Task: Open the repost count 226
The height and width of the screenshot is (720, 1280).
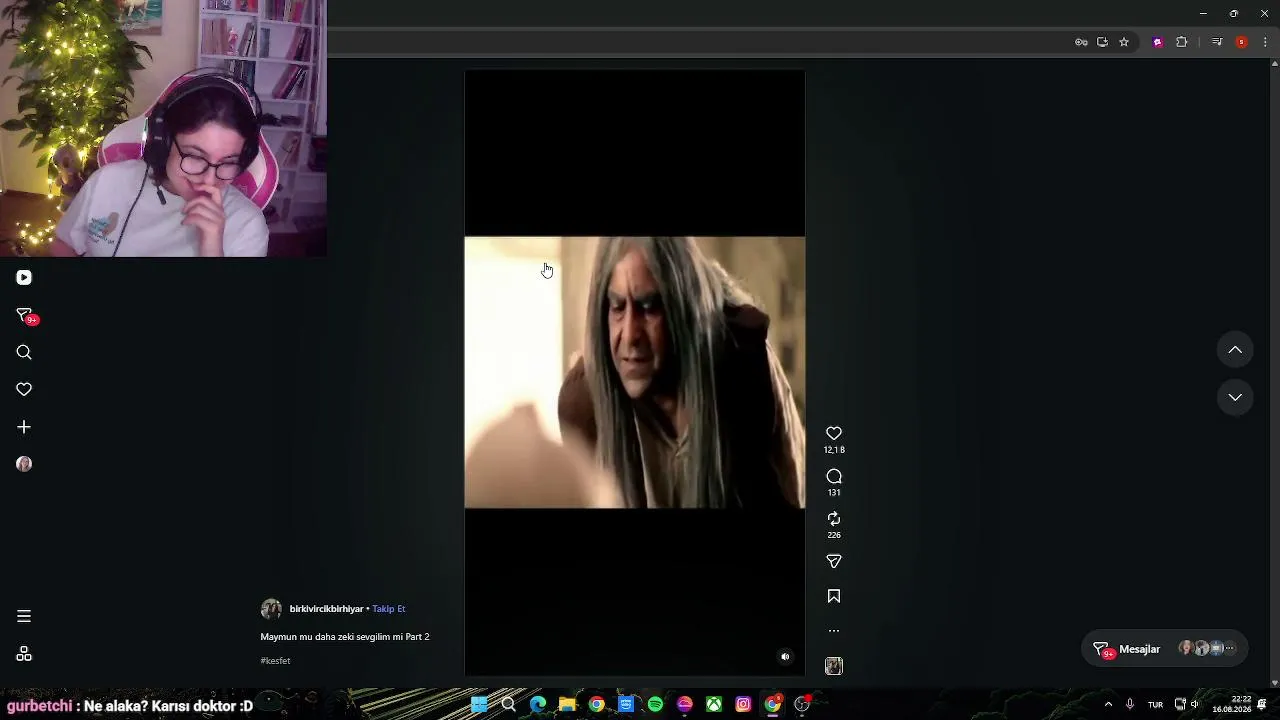Action: coord(834,535)
